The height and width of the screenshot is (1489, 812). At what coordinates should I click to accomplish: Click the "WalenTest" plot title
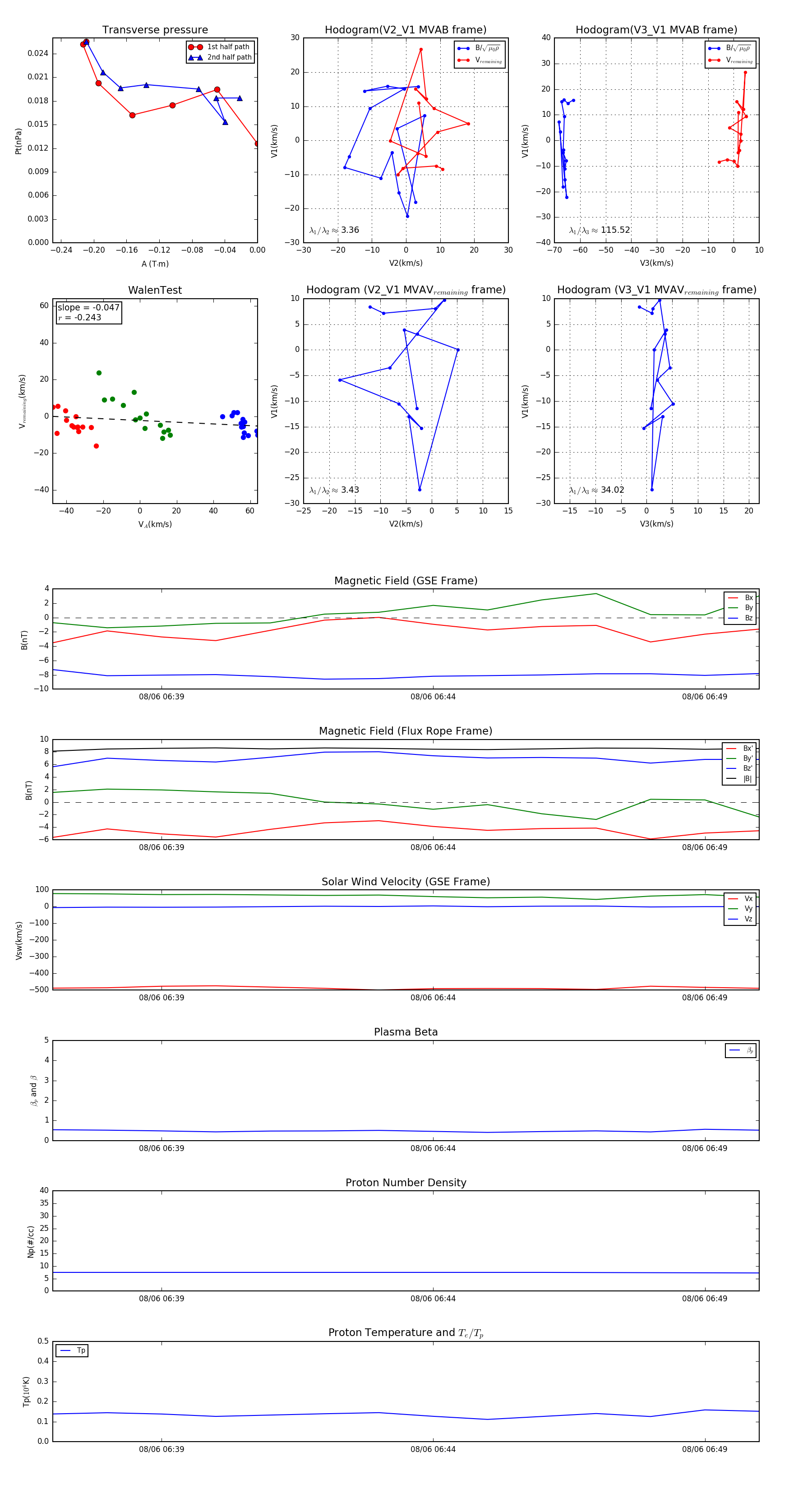[x=155, y=290]
